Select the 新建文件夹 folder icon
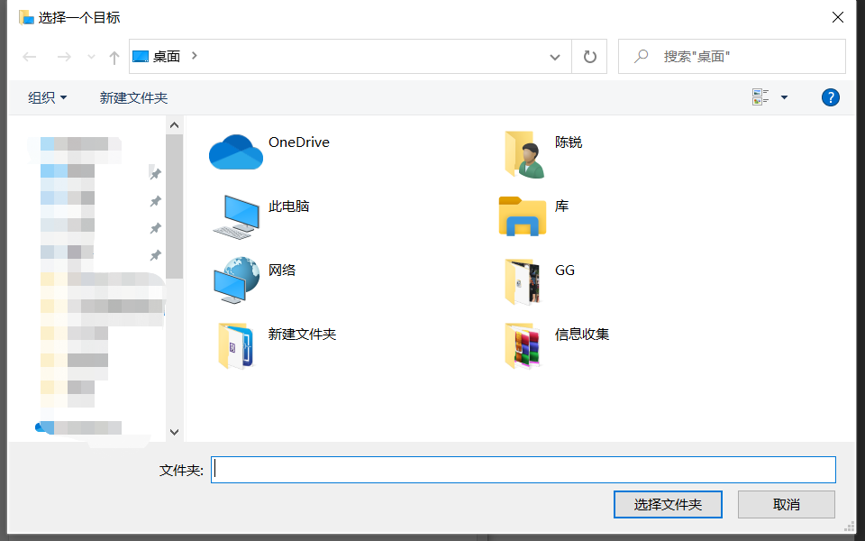 point(236,345)
